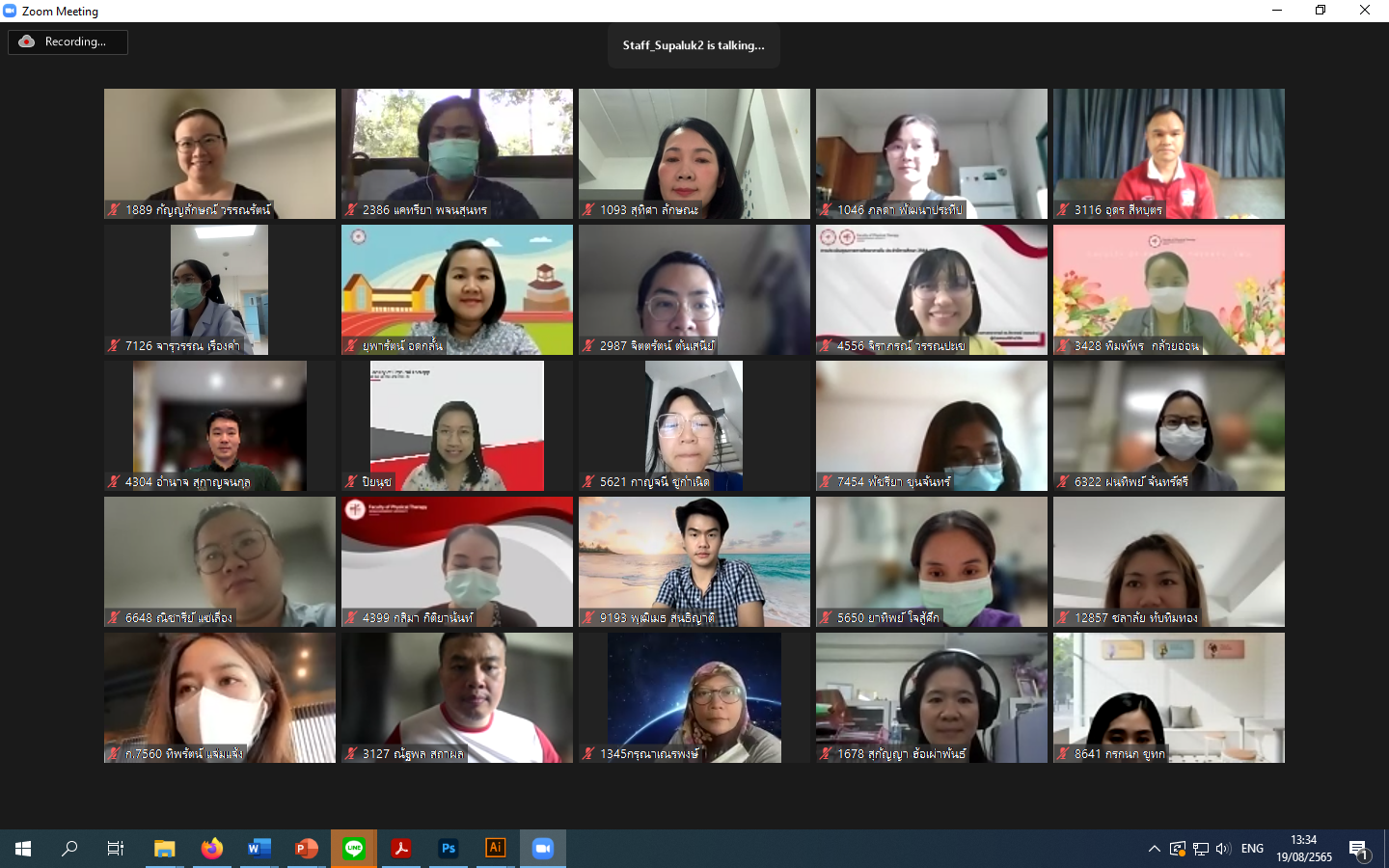Open Adobe Illustrator from the taskbar
The width and height of the screenshot is (1389, 868).
pyautogui.click(x=495, y=849)
